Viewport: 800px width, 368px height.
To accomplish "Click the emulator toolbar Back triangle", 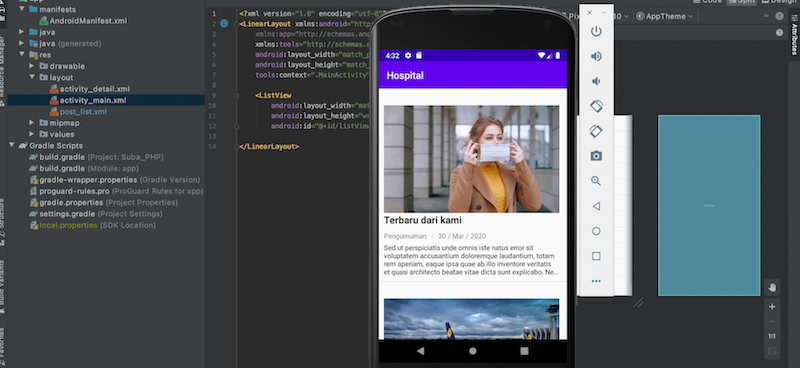I will (596, 206).
